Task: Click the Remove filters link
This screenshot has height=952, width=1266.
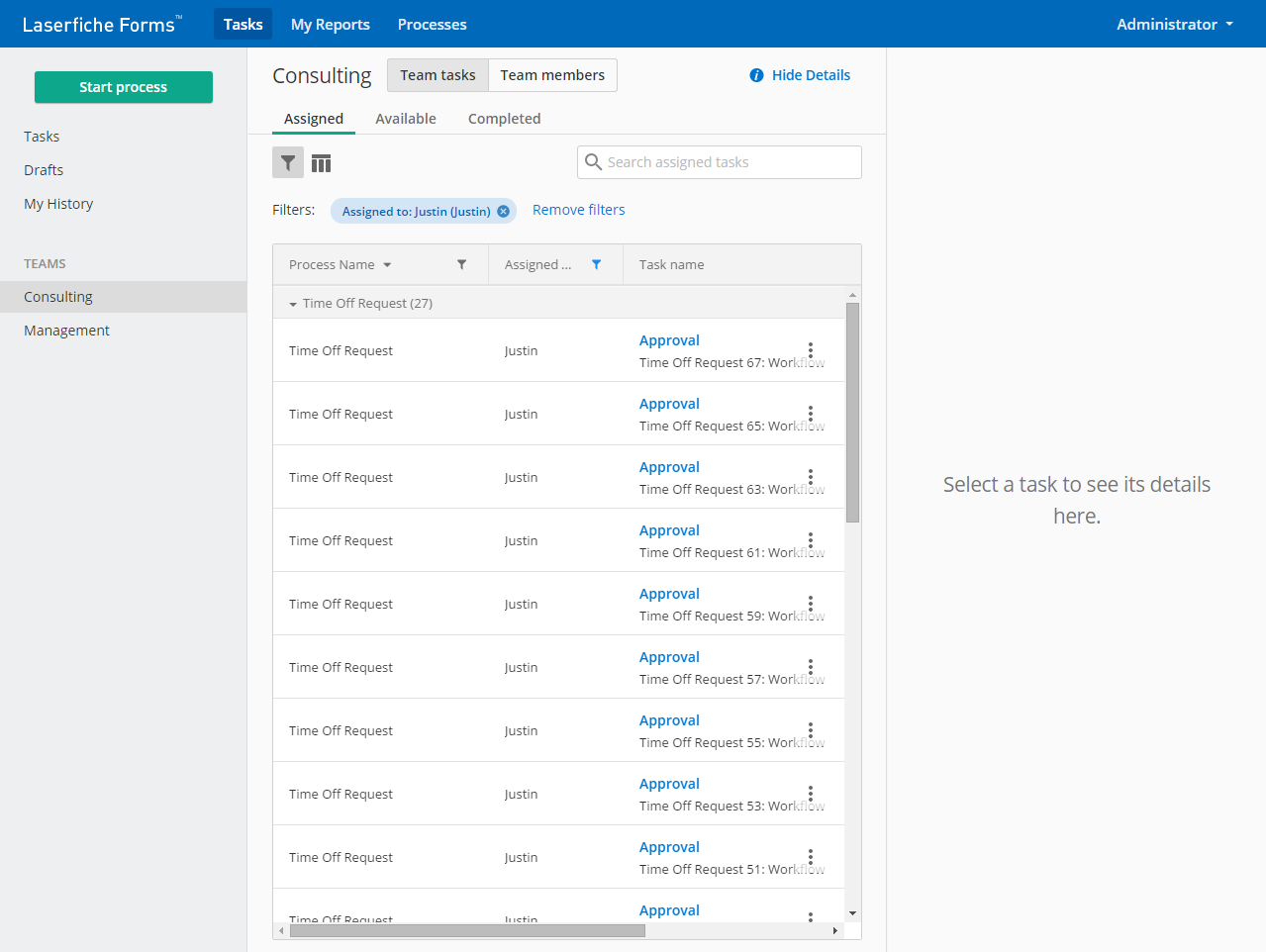Action: coord(578,210)
